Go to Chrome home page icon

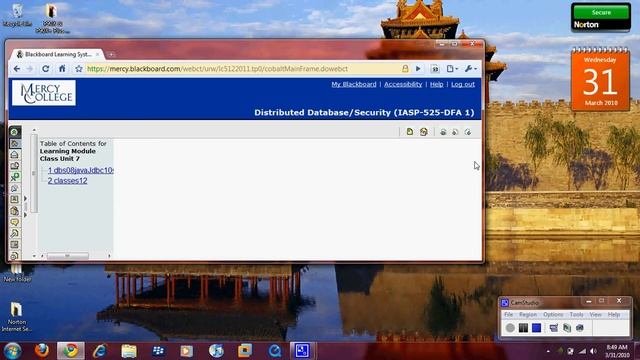click(x=62, y=69)
